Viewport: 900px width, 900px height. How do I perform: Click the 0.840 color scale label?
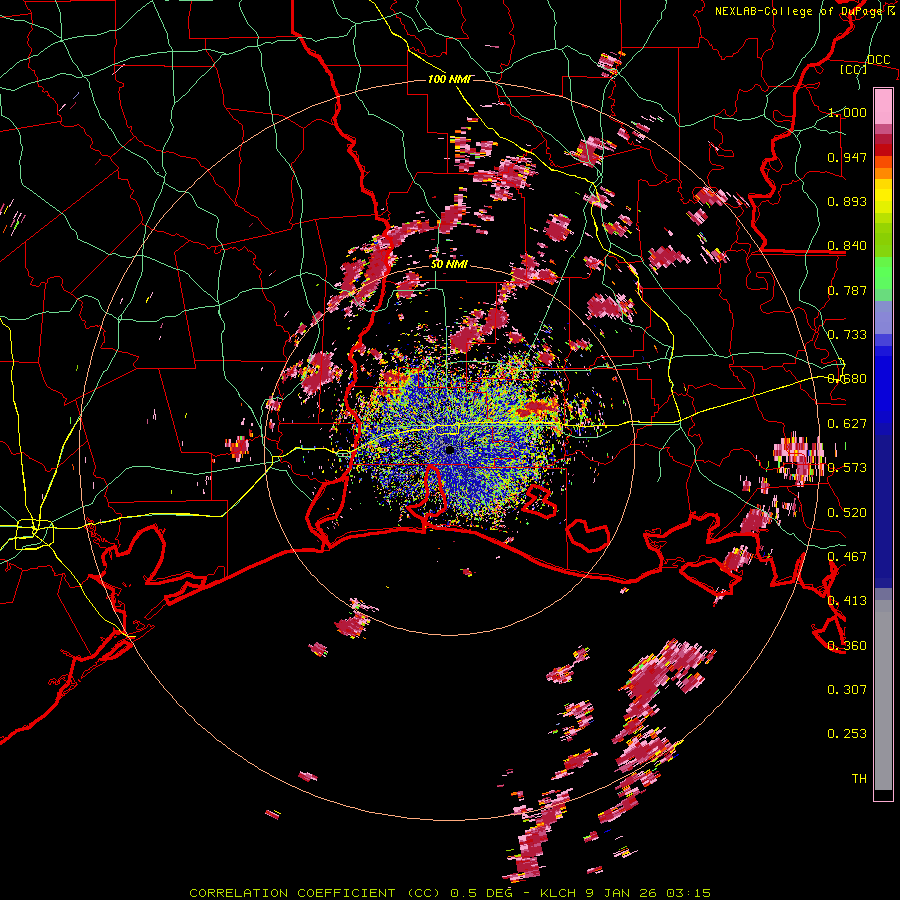(847, 246)
